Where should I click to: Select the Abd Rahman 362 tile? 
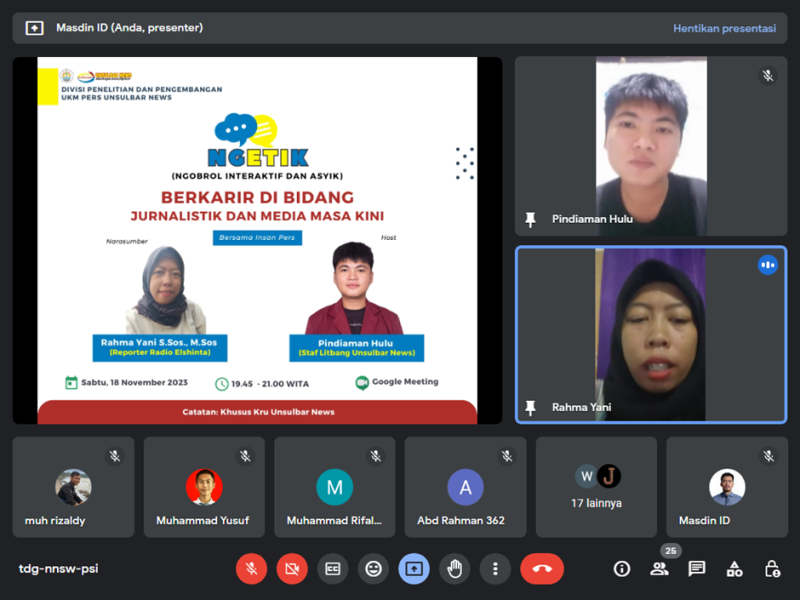(x=465, y=487)
